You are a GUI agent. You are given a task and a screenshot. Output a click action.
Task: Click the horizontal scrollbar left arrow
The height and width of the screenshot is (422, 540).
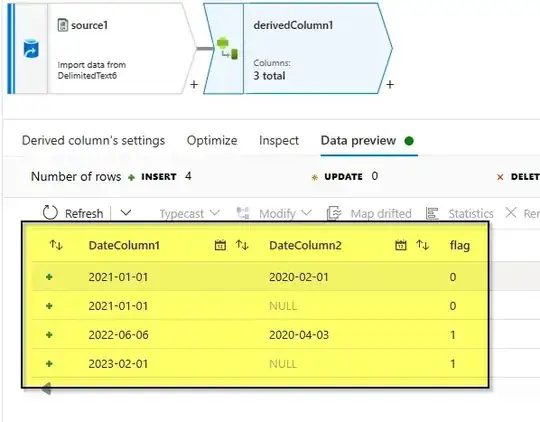tap(46, 389)
